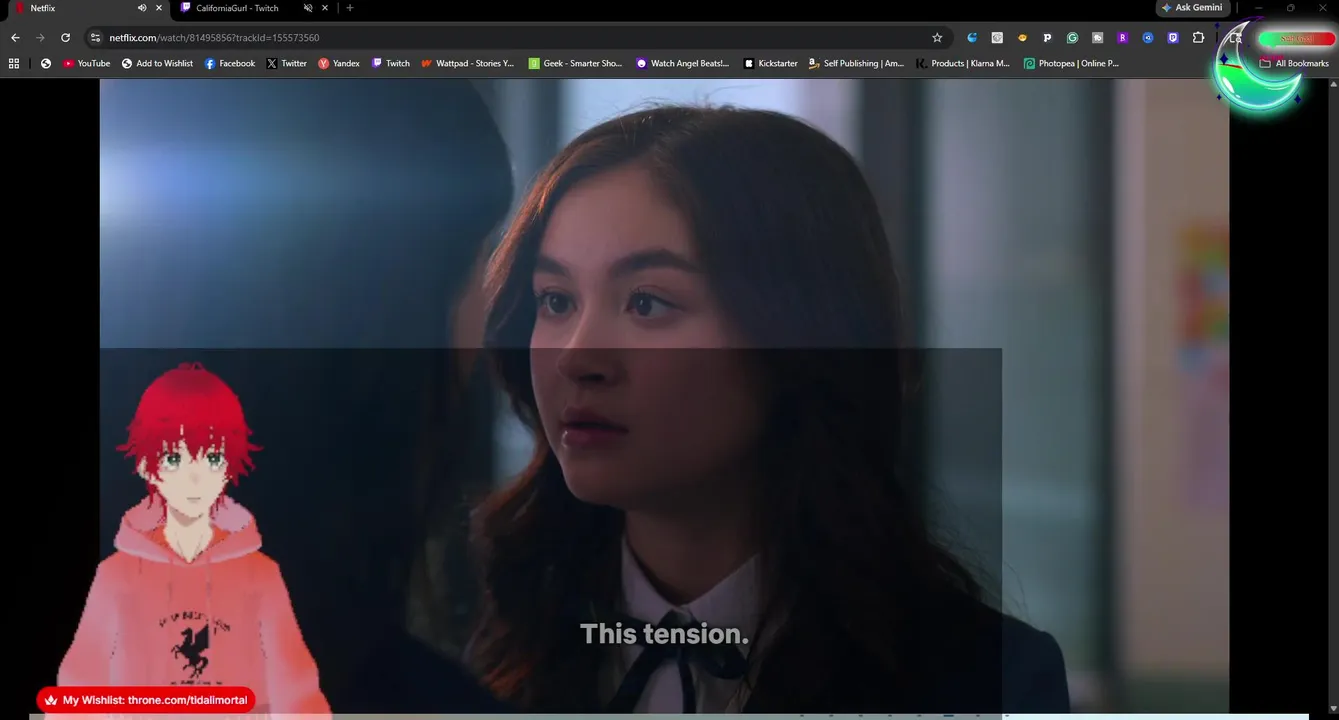Viewport: 1339px width, 720px height.
Task: Open the orange face extension icon
Action: pyautogui.click(x=1022, y=38)
